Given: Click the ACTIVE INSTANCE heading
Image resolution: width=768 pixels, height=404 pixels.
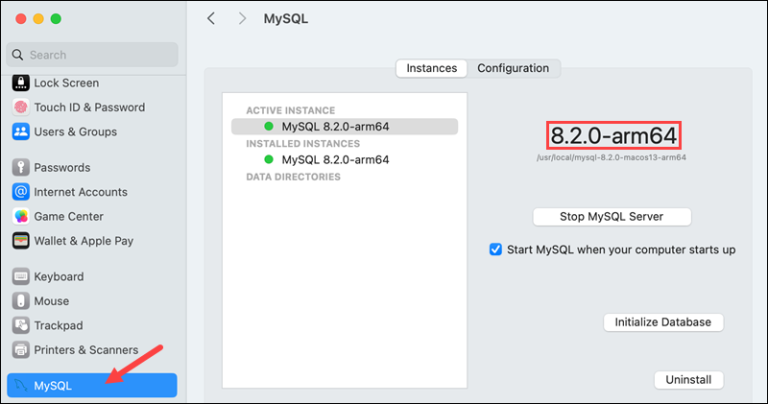Looking at the screenshot, I should click(x=290, y=111).
